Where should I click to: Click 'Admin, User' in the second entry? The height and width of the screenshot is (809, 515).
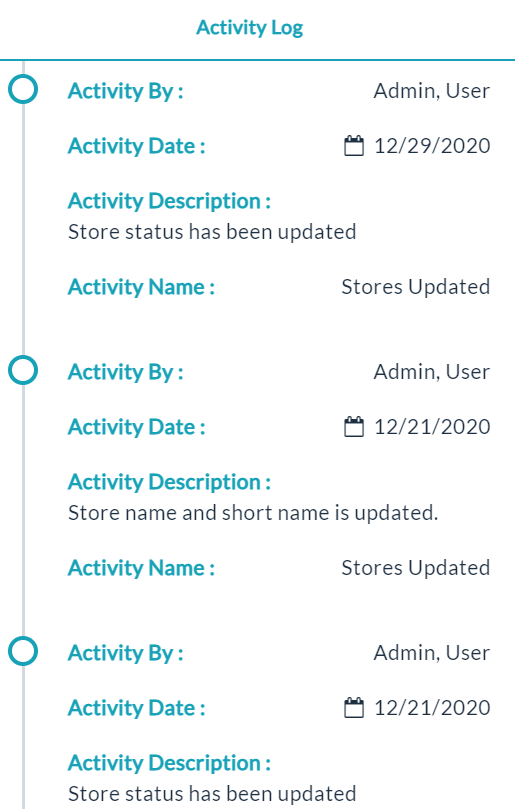[432, 372]
